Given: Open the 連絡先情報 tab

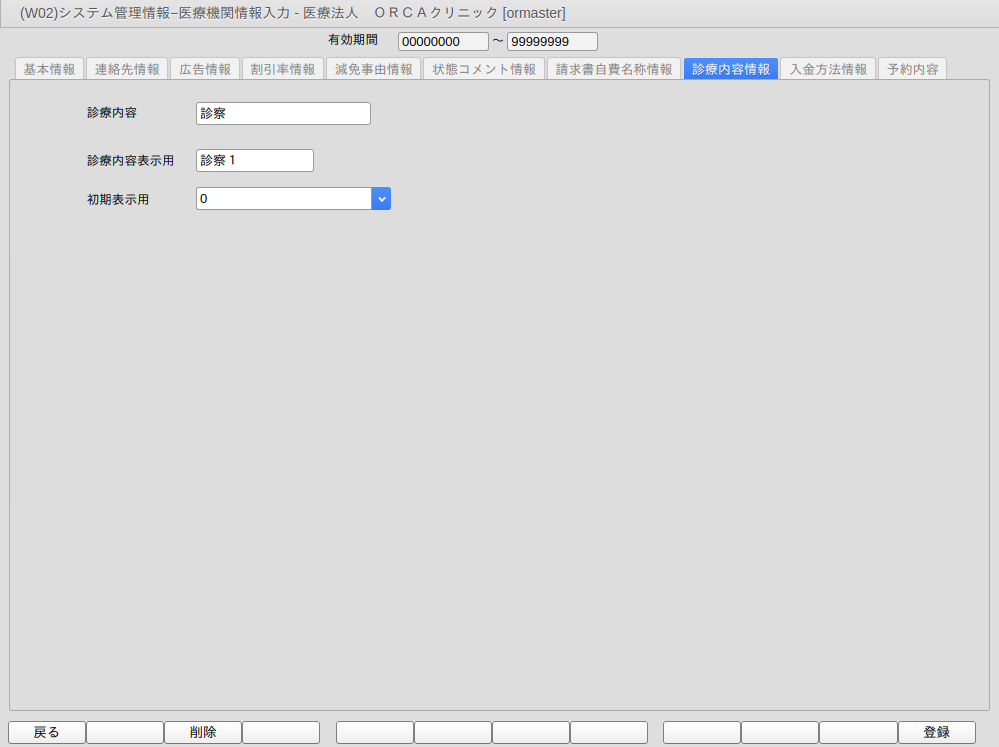Looking at the screenshot, I should click(127, 69).
